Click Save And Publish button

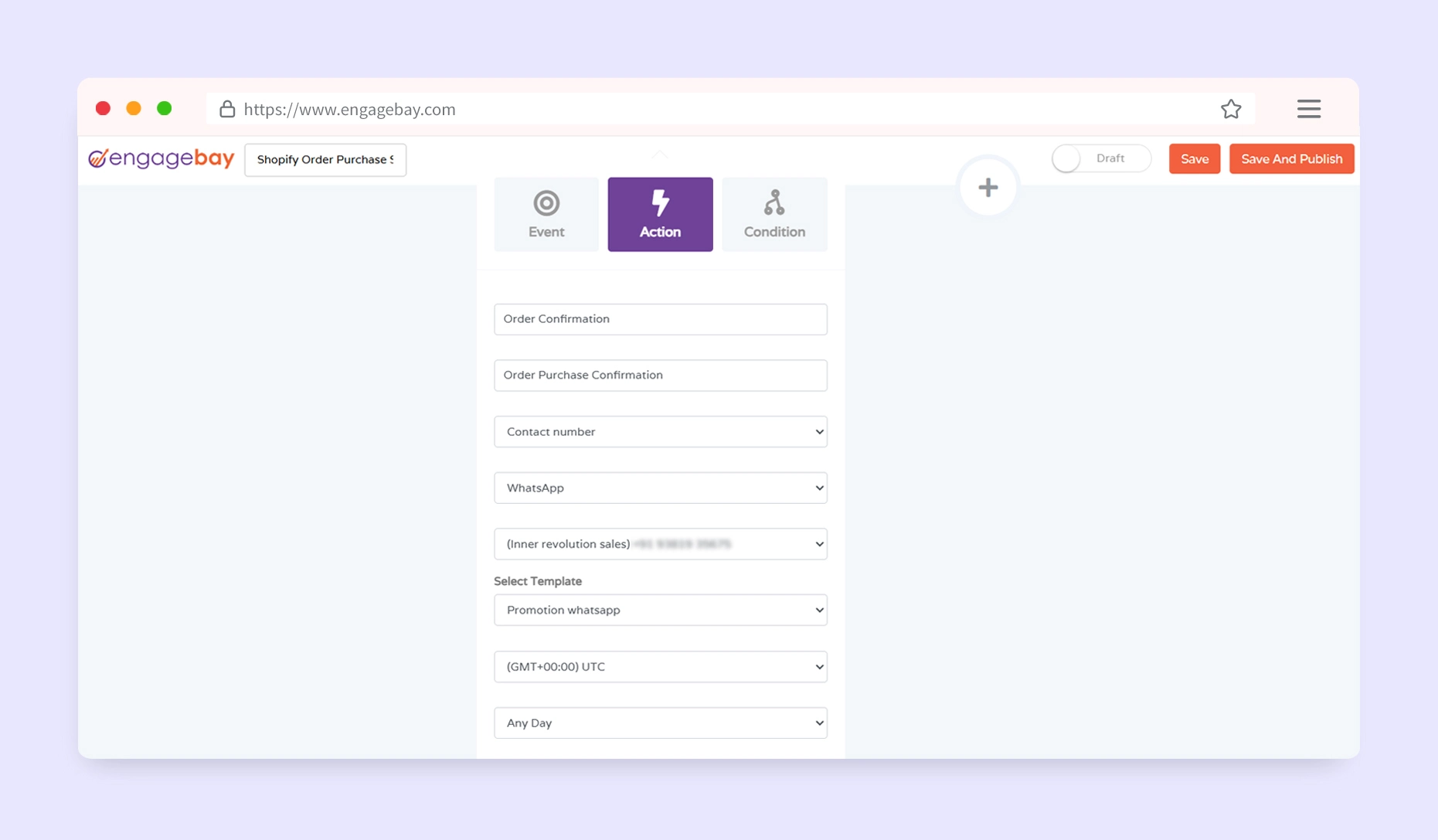pyautogui.click(x=1290, y=159)
